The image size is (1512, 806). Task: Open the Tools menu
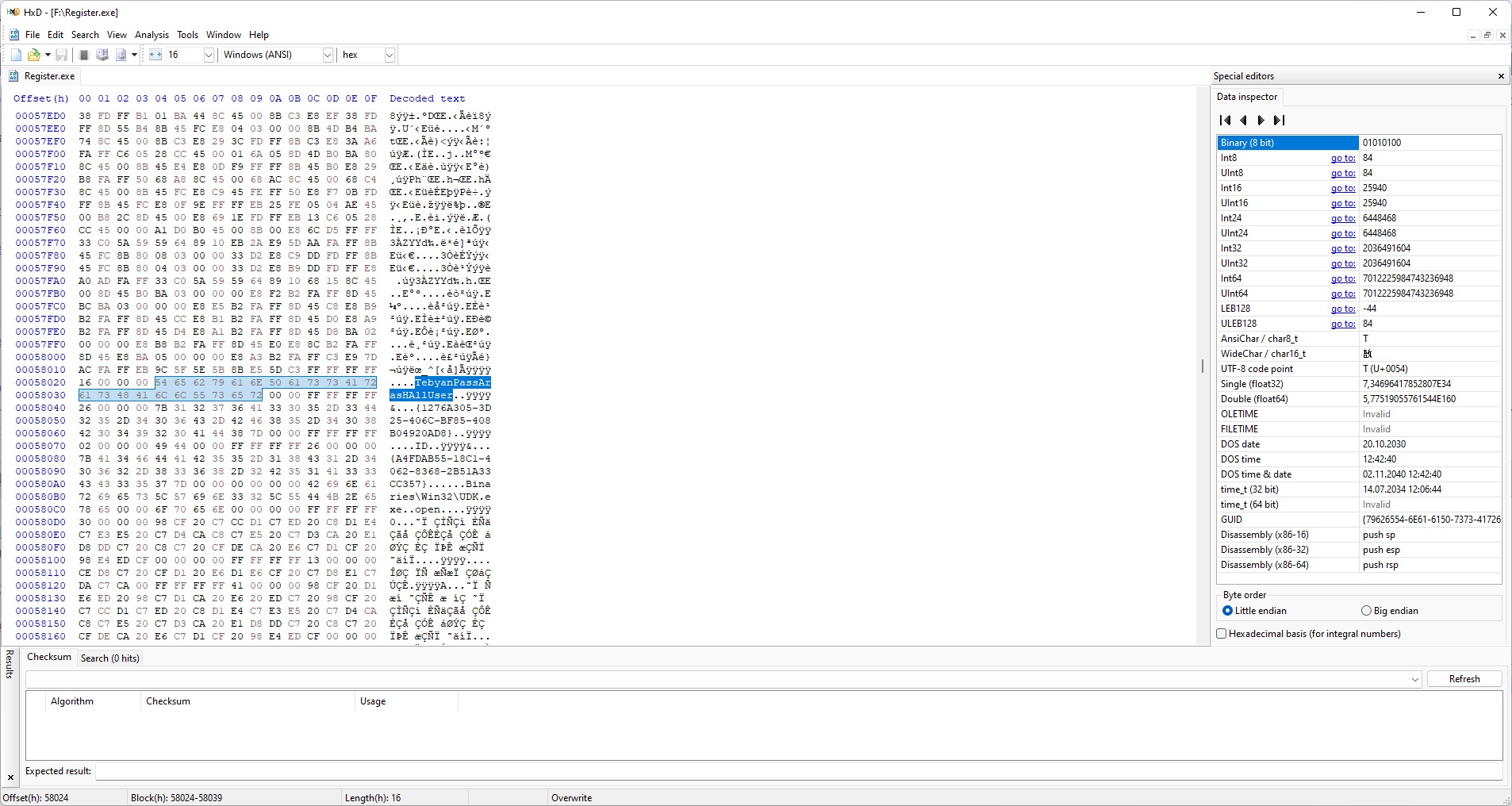coord(187,35)
